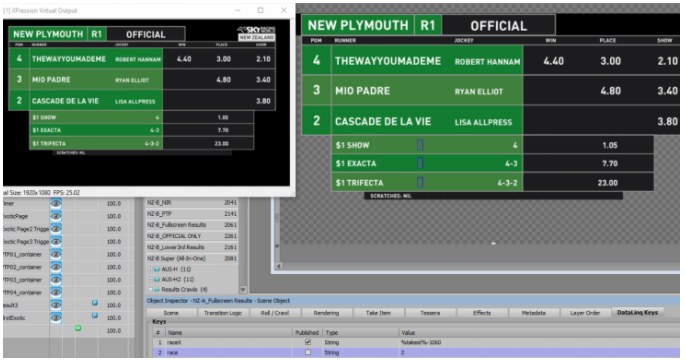Image resolution: width=686 pixels, height=361 pixels.
Task: Click the Results Crawls folder icon
Action: [157, 290]
